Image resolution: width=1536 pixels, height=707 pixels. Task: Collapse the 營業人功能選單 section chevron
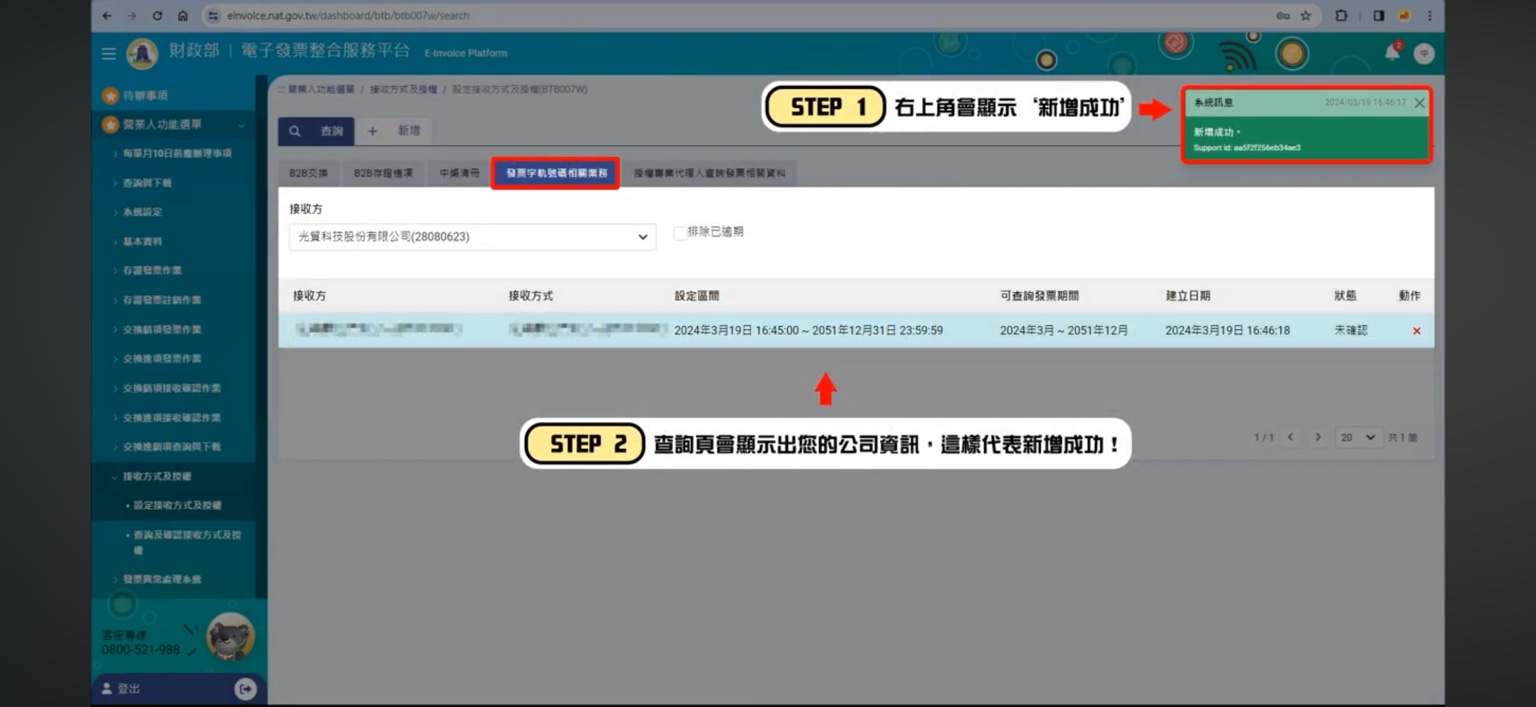[241, 125]
